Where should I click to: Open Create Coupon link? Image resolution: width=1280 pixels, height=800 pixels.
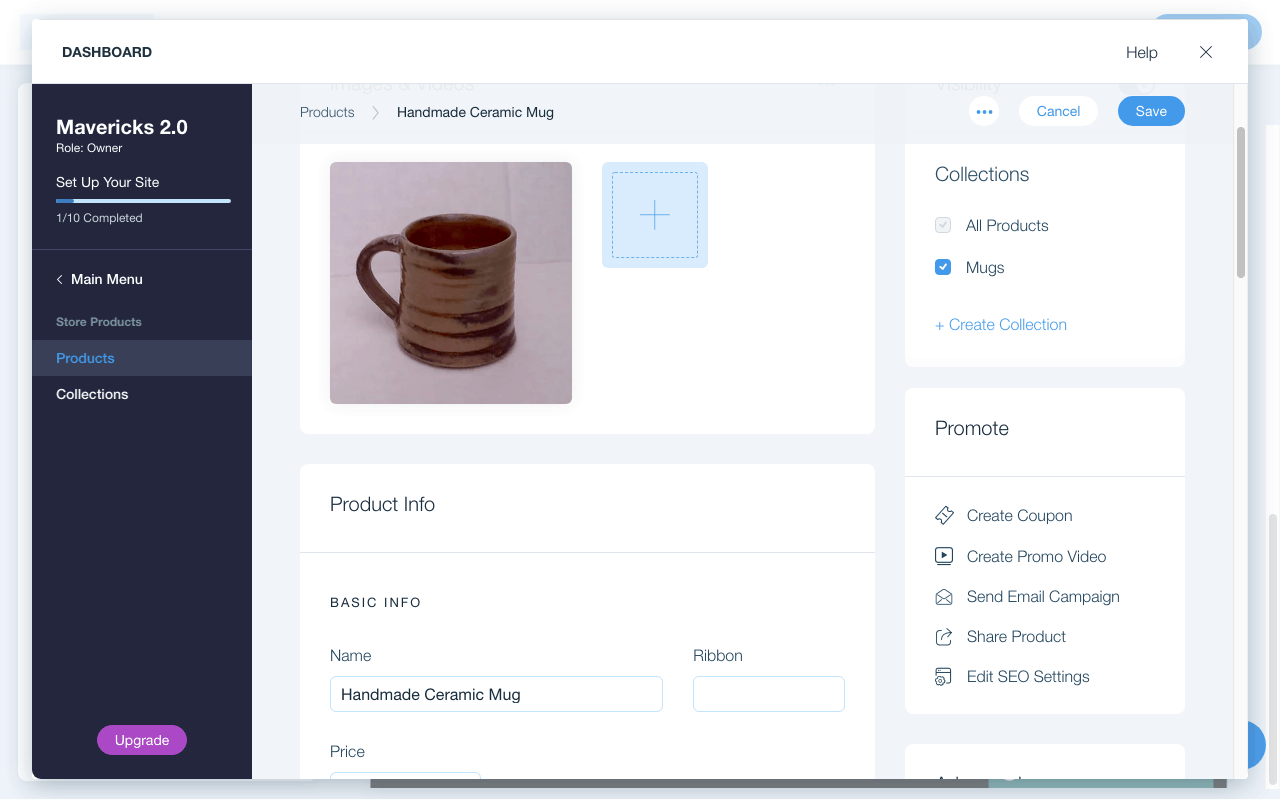point(1020,516)
